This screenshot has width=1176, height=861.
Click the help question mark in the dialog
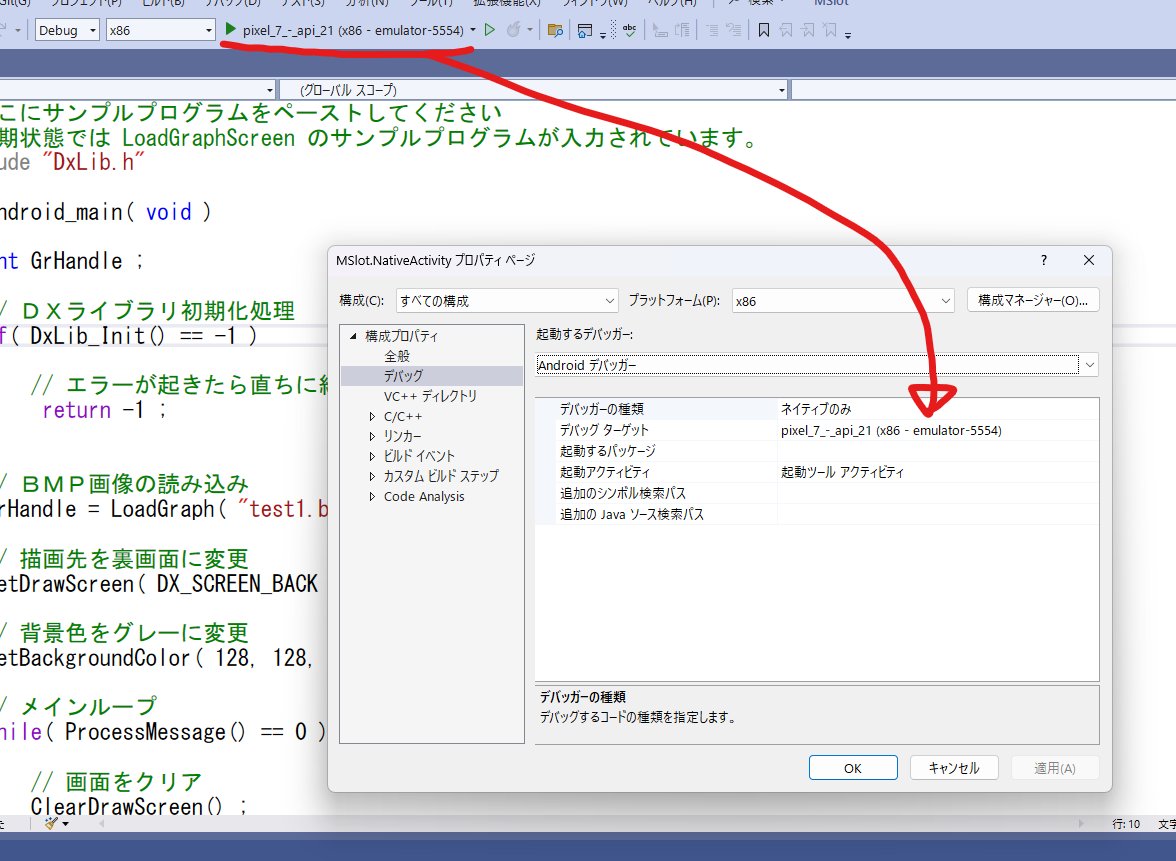(x=1043, y=260)
